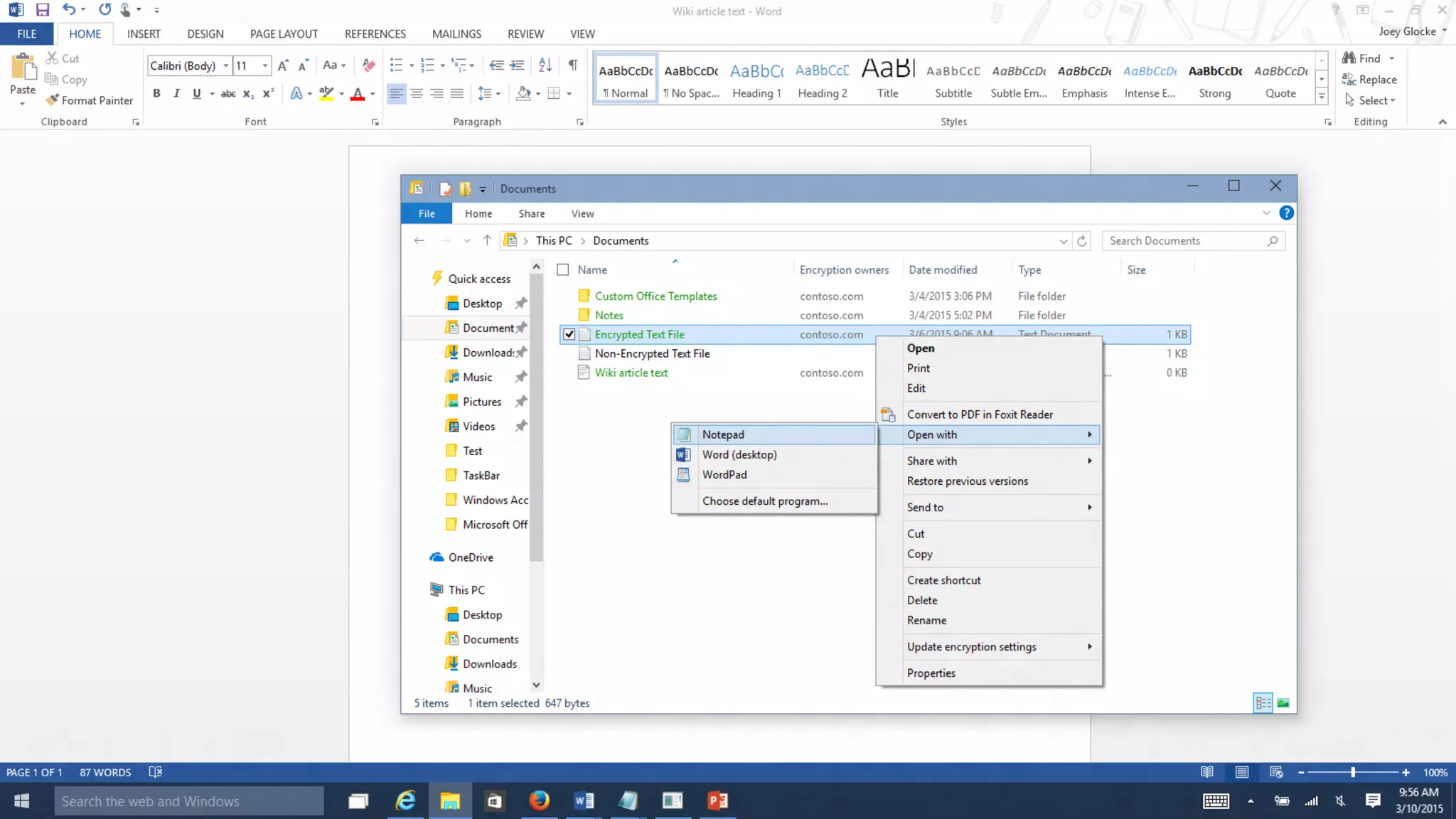Adjust the zoom slider in status bar
1456x819 pixels.
pyautogui.click(x=1353, y=772)
